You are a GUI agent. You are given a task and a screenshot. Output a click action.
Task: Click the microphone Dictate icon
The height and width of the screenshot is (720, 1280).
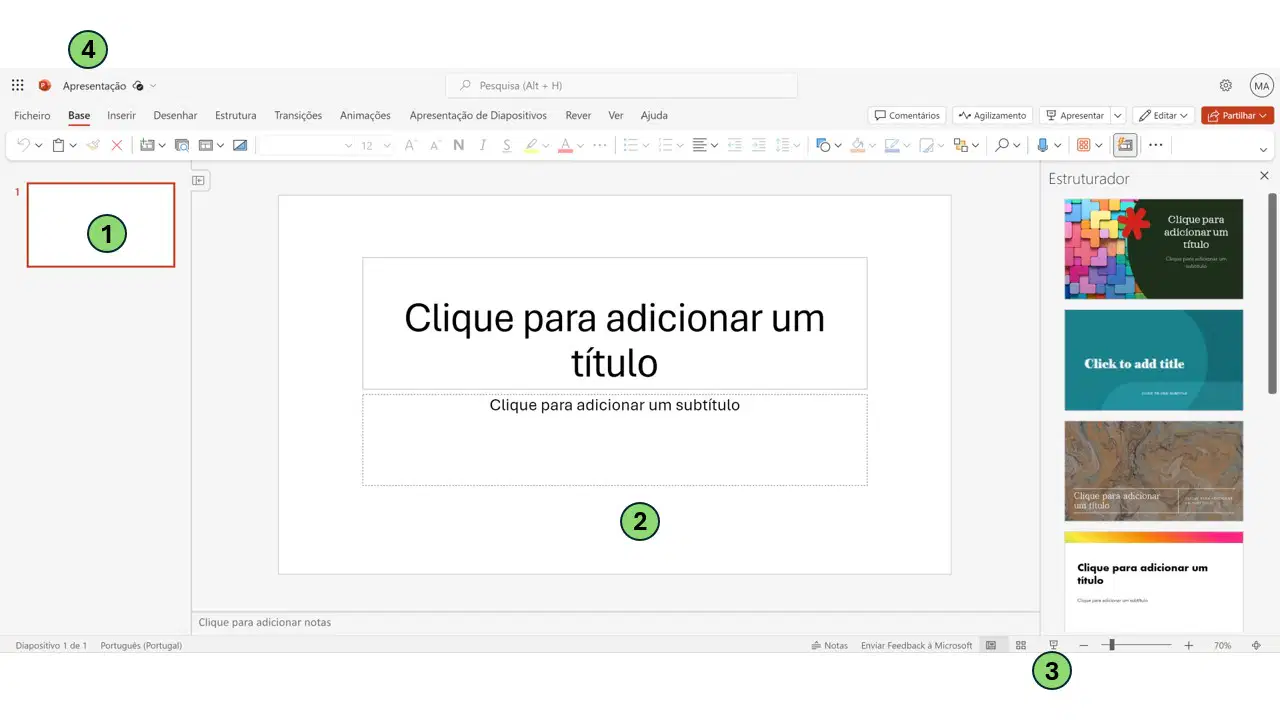tap(1042, 145)
